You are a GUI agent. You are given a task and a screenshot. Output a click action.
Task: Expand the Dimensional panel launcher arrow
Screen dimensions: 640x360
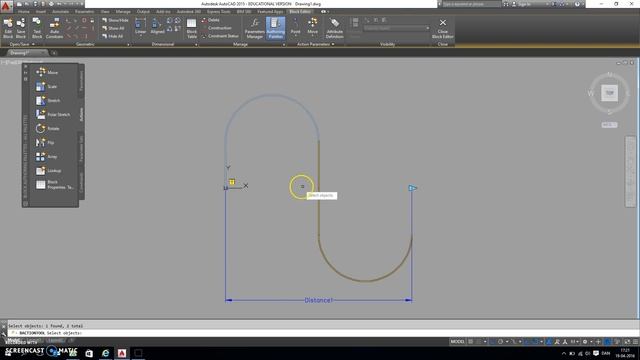click(196, 44)
